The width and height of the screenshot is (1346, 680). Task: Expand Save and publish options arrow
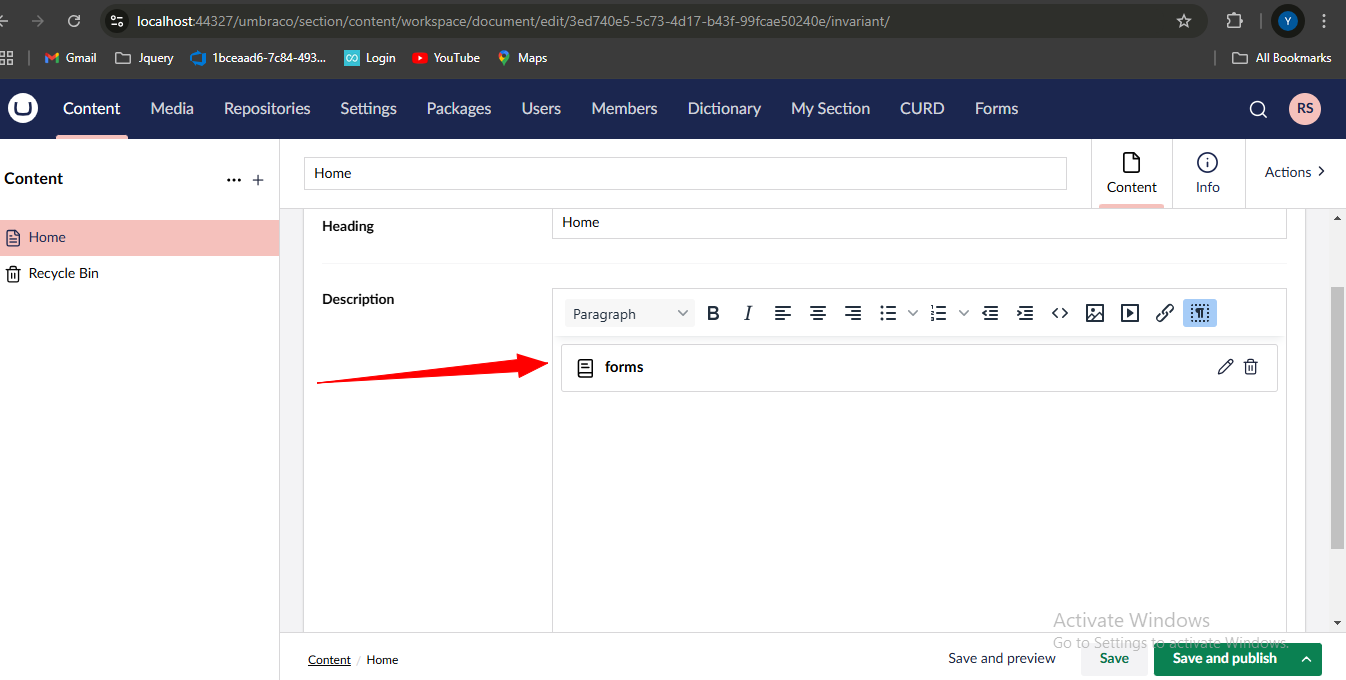pyautogui.click(x=1305, y=659)
